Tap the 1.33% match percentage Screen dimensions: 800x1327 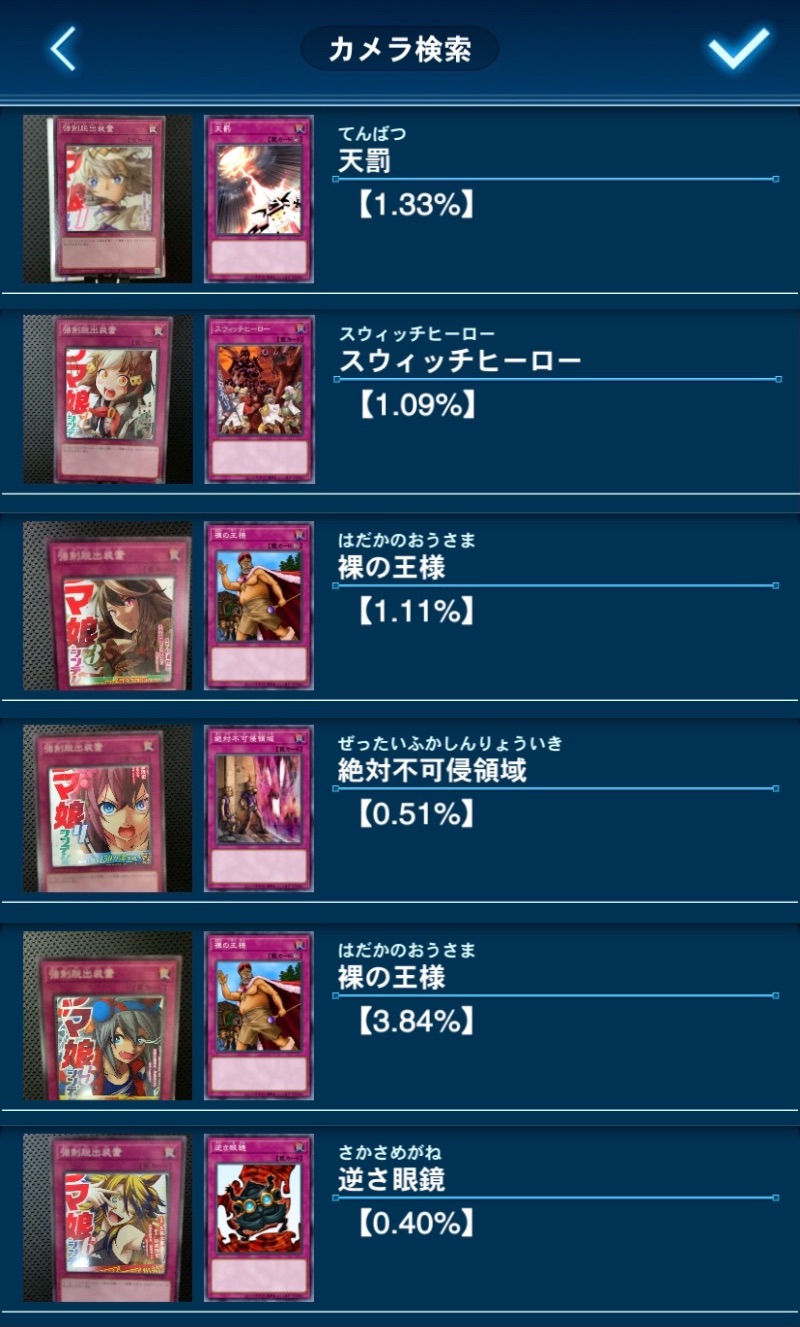pyautogui.click(x=414, y=205)
